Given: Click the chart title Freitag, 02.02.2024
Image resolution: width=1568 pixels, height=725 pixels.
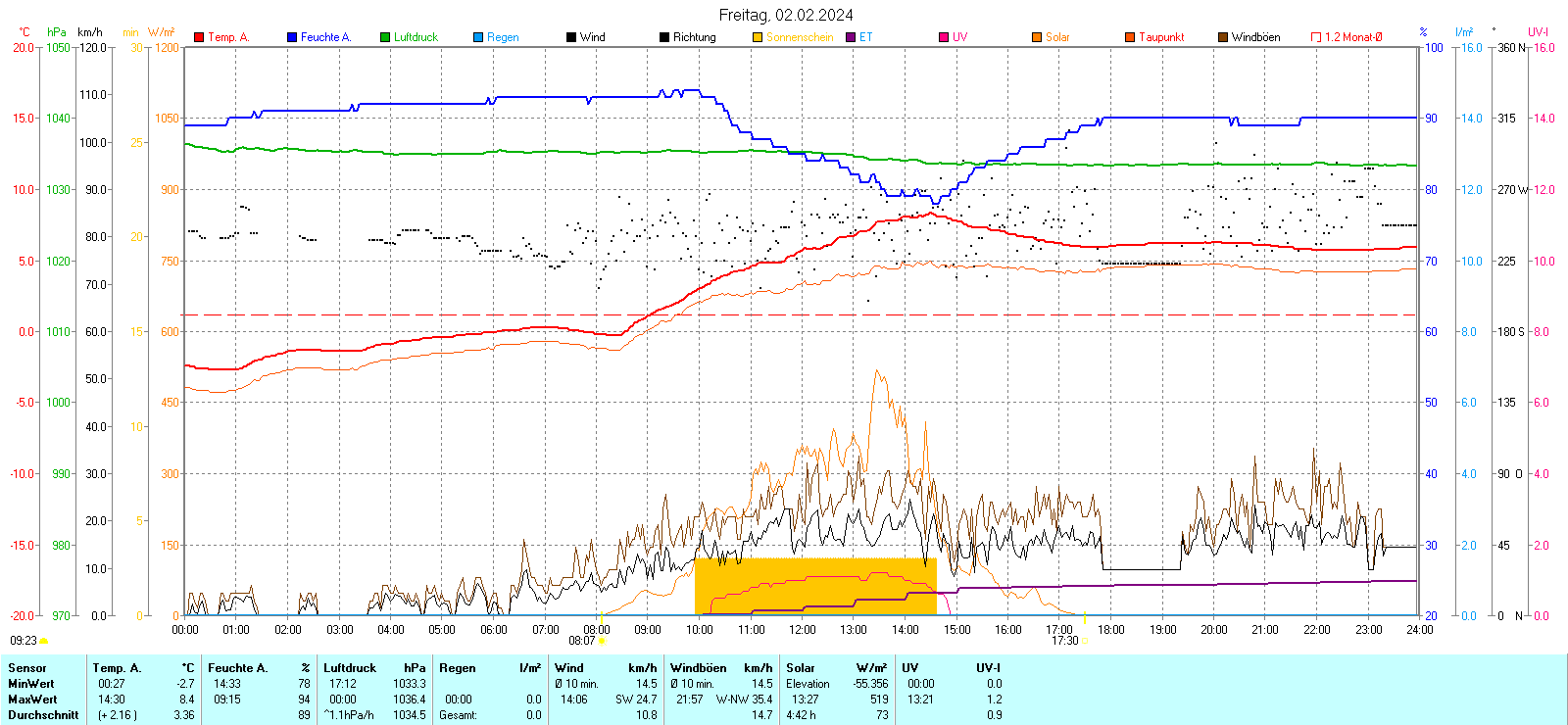Looking at the screenshot, I should [x=785, y=15].
